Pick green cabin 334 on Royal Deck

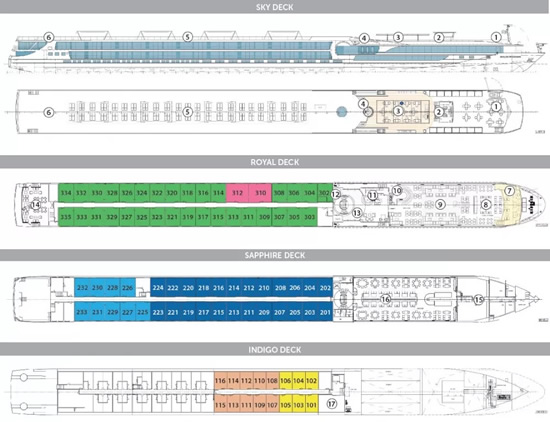(x=66, y=193)
